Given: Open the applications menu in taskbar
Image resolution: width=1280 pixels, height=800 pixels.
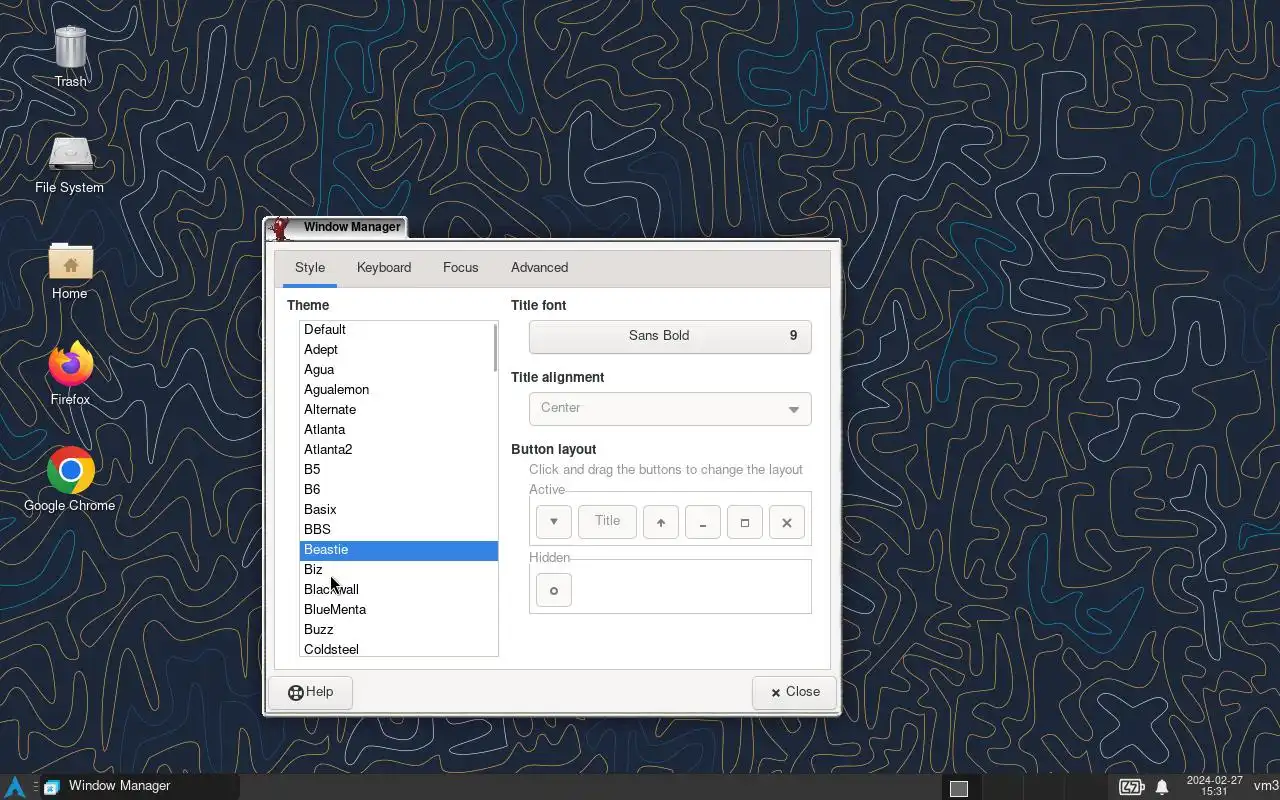Looking at the screenshot, I should click(14, 787).
